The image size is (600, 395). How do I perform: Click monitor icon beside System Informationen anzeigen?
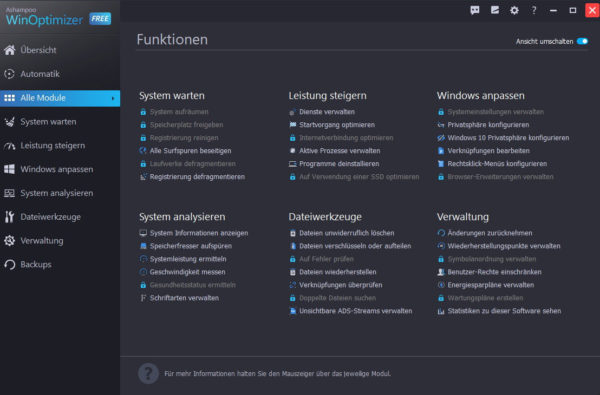(143, 233)
